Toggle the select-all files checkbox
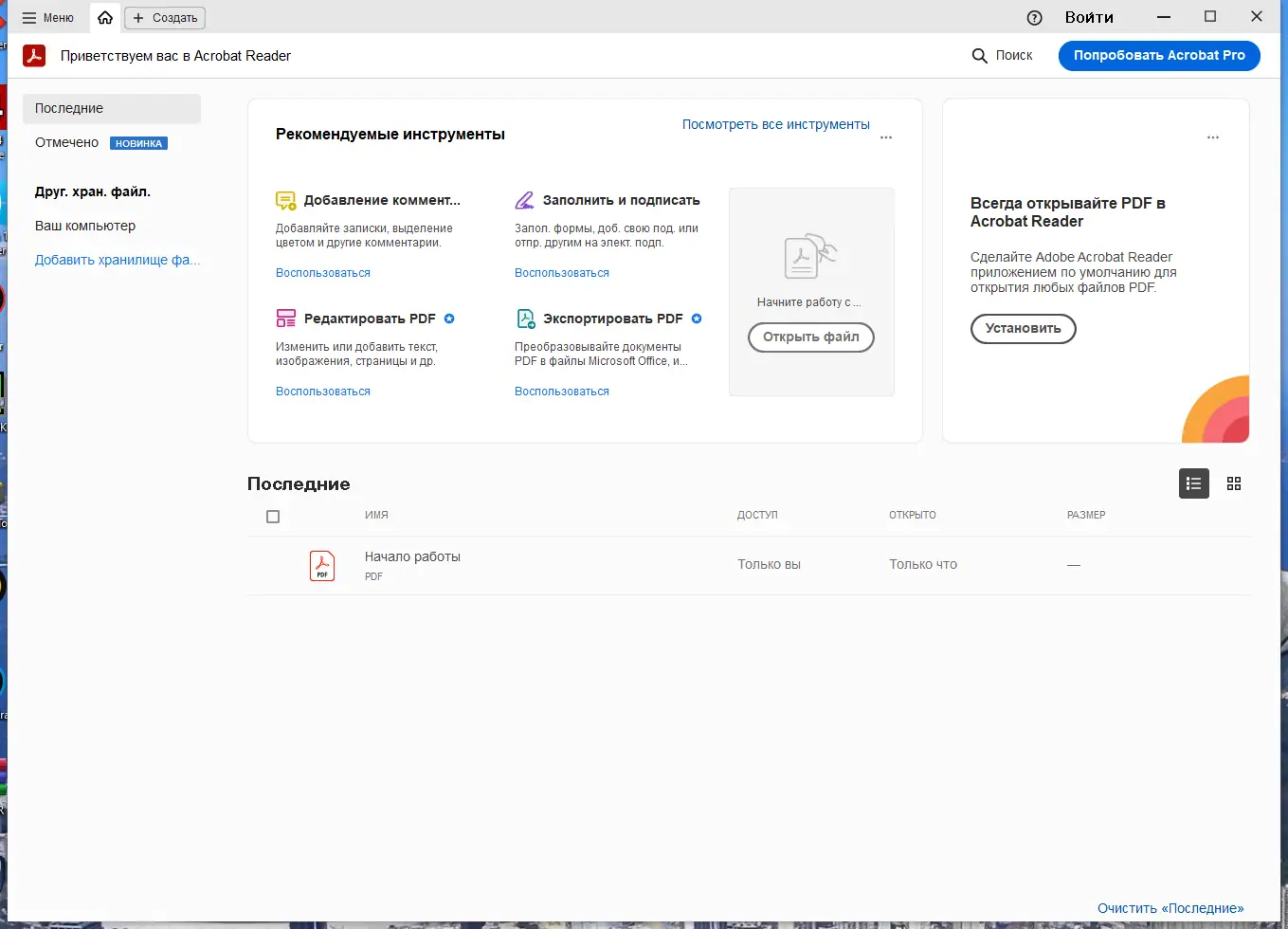The height and width of the screenshot is (929, 1288). (273, 517)
